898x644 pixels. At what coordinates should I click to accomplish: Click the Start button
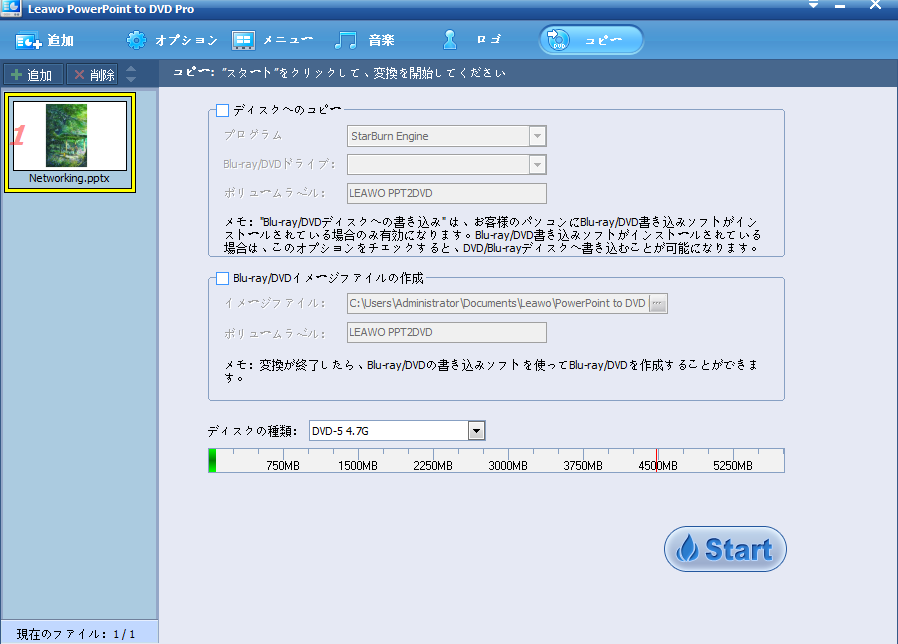coord(725,549)
